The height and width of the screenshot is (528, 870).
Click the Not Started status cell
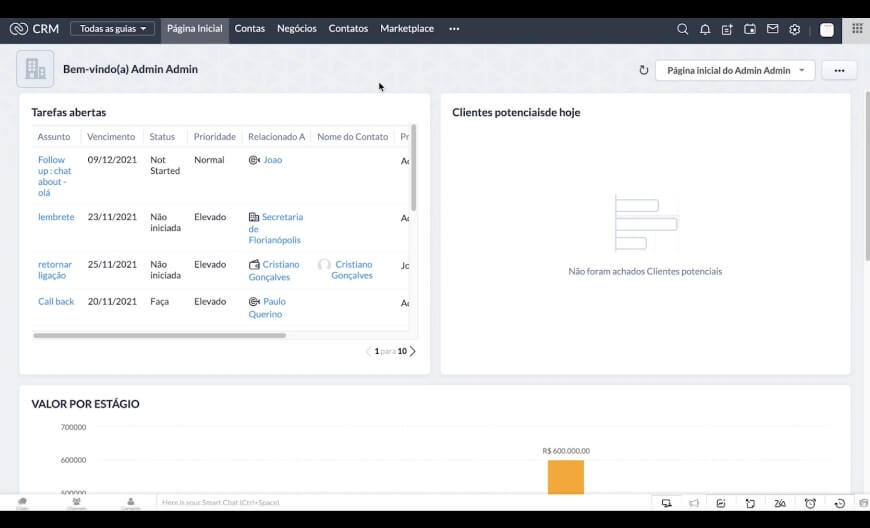tap(165, 165)
